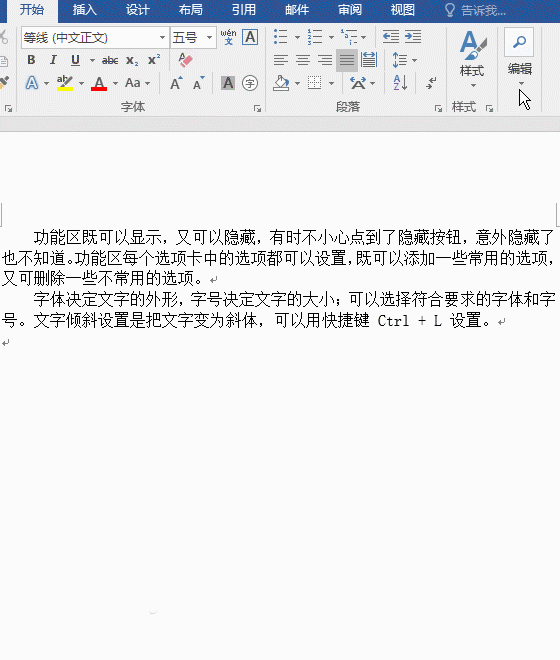
Task: Toggle show paragraph marks button
Action: [x=431, y=83]
